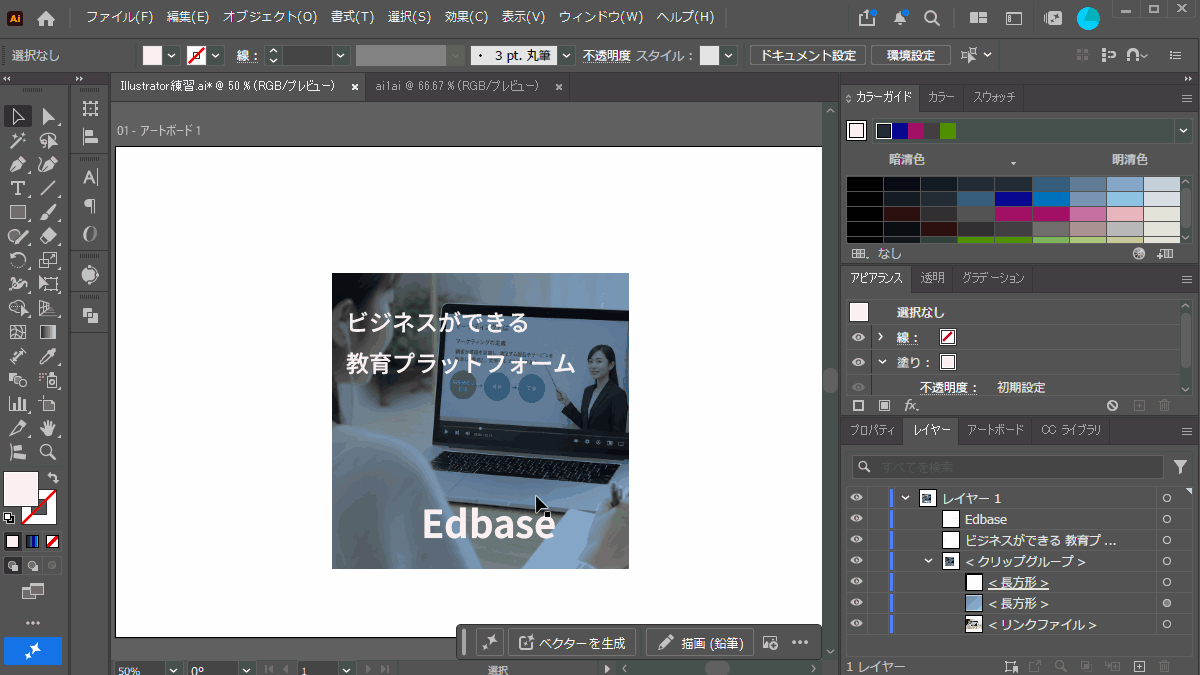Click the large fill color swatch in toolbar
This screenshot has width=1200, height=675.
(21, 489)
